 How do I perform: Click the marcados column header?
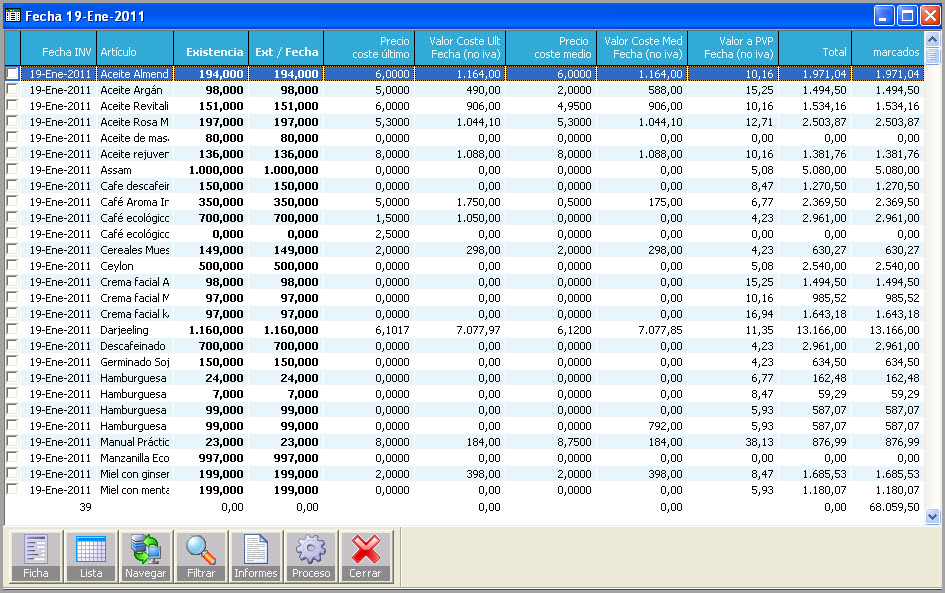[888, 48]
